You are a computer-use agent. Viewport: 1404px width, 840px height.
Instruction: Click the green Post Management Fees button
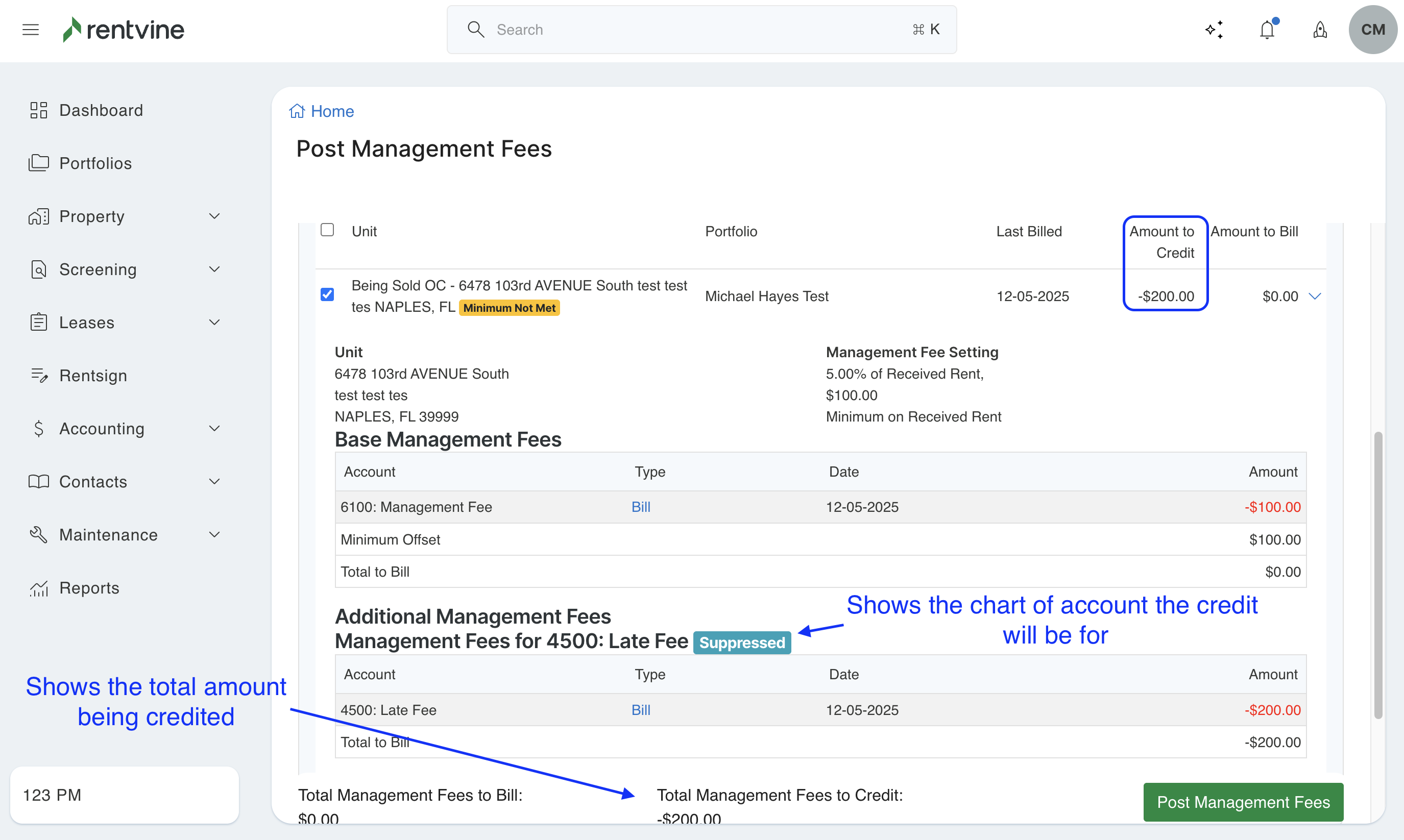[1243, 802]
